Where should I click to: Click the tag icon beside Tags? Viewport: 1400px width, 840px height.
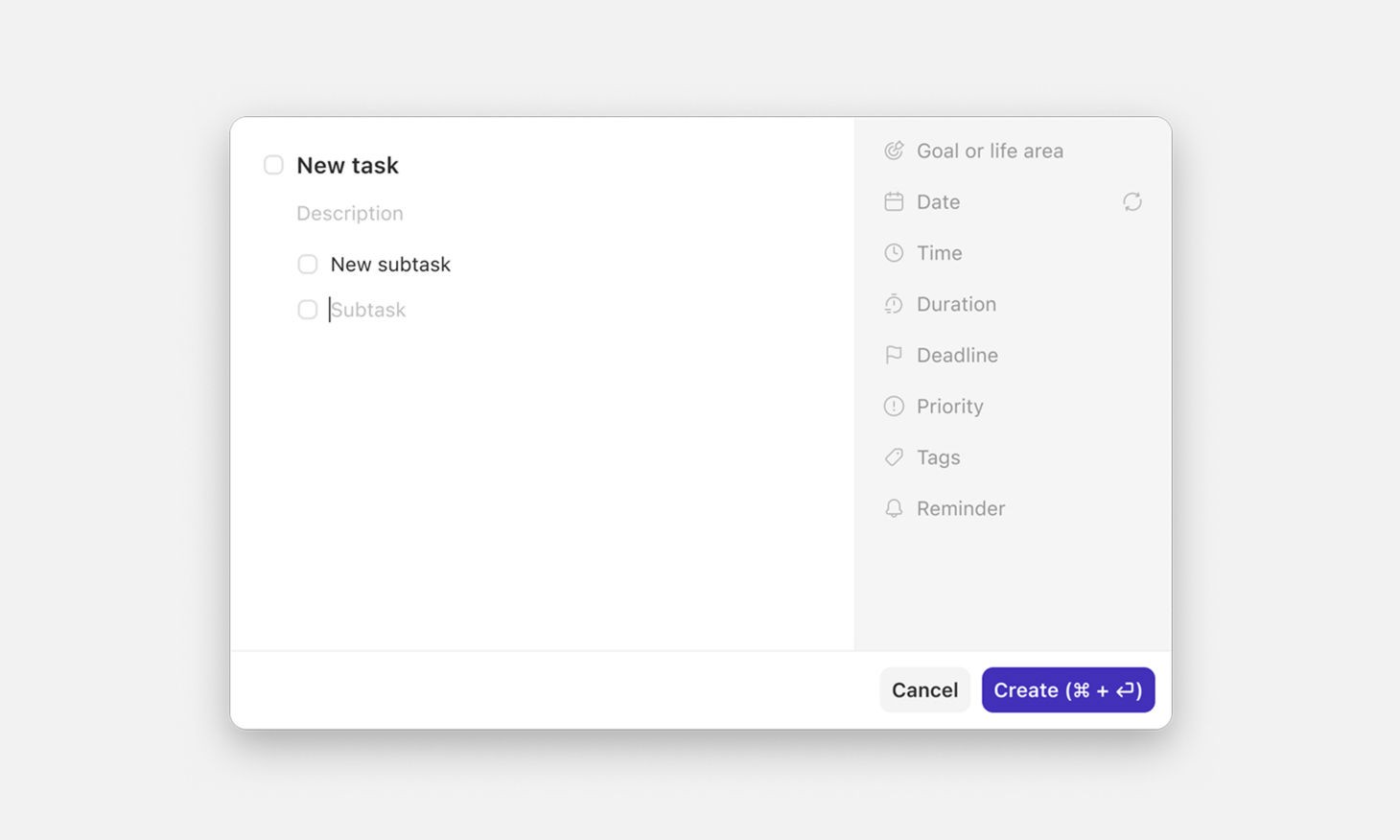point(894,457)
